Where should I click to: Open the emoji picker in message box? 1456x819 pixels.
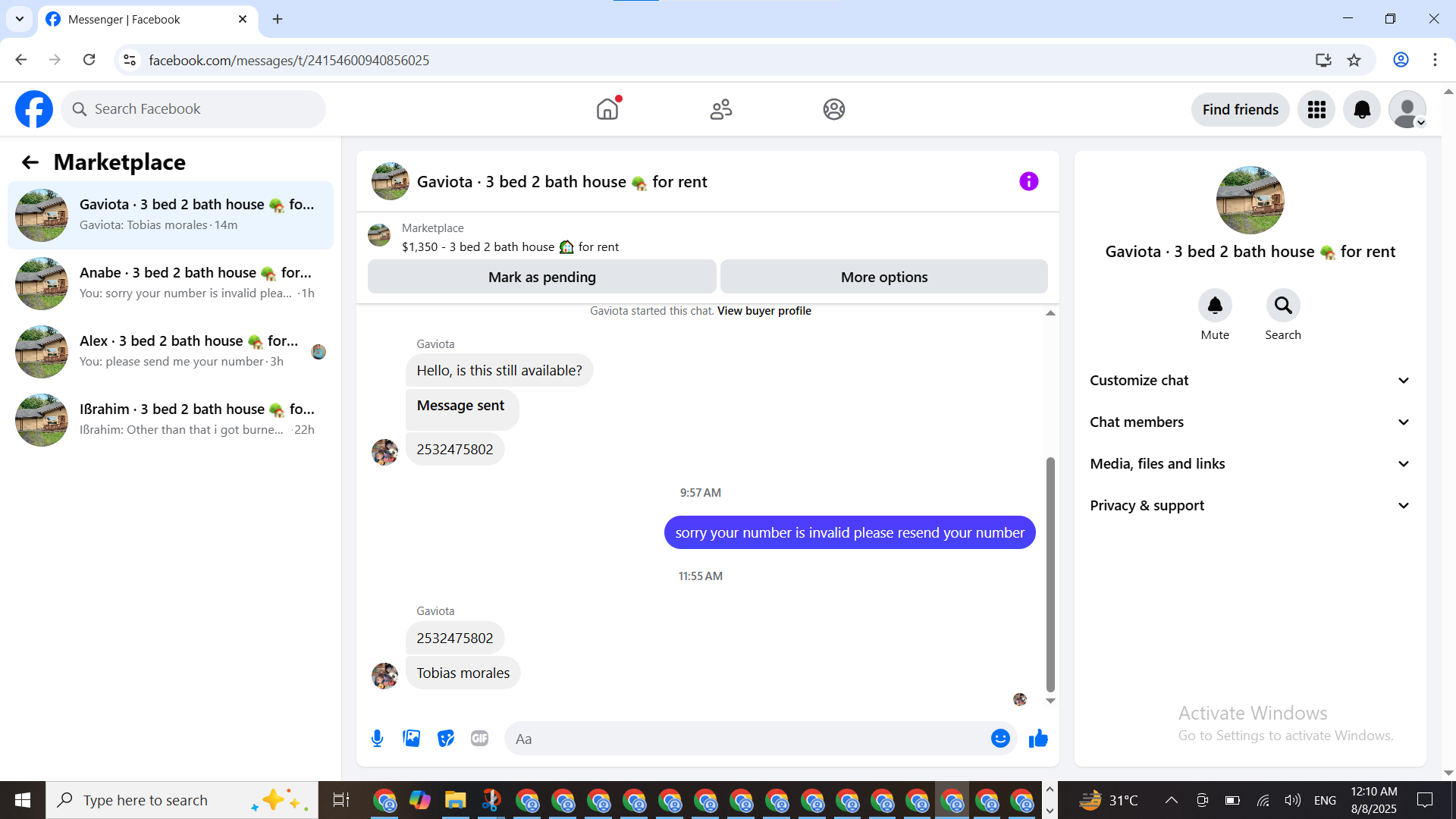click(1000, 739)
